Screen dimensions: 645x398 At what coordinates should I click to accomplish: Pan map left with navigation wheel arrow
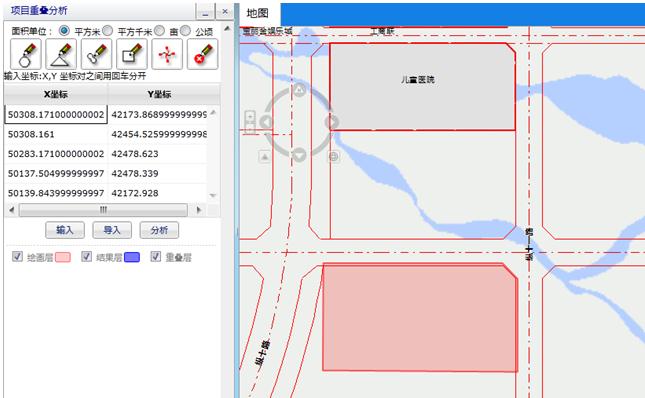tap(267, 122)
